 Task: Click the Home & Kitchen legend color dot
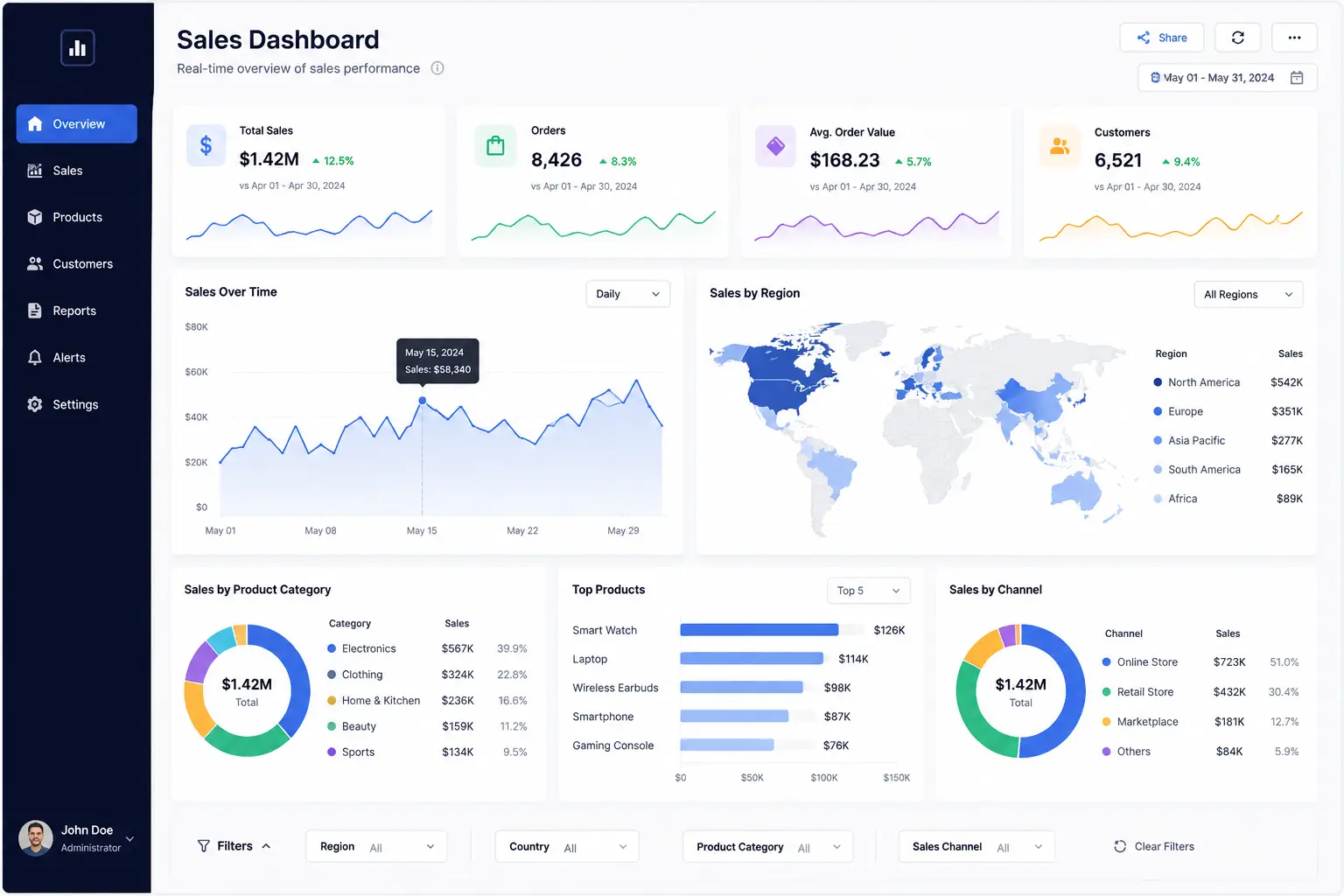click(x=332, y=701)
